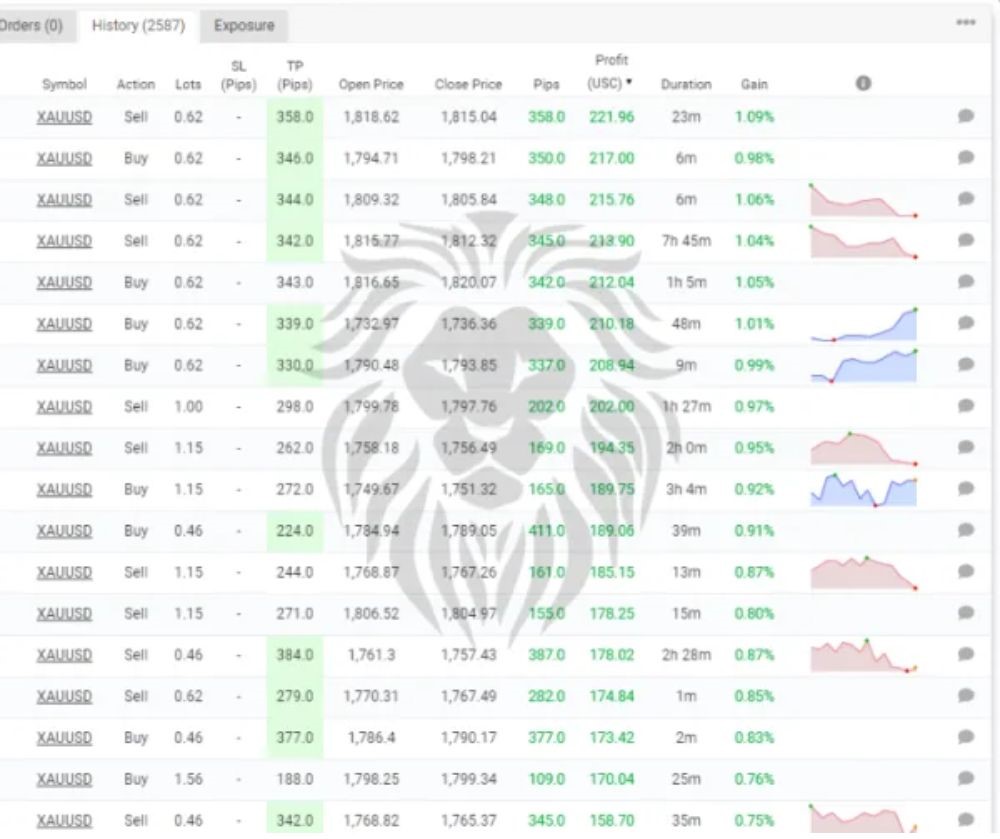
Task: Click the info icon in the header
Action: tap(863, 84)
